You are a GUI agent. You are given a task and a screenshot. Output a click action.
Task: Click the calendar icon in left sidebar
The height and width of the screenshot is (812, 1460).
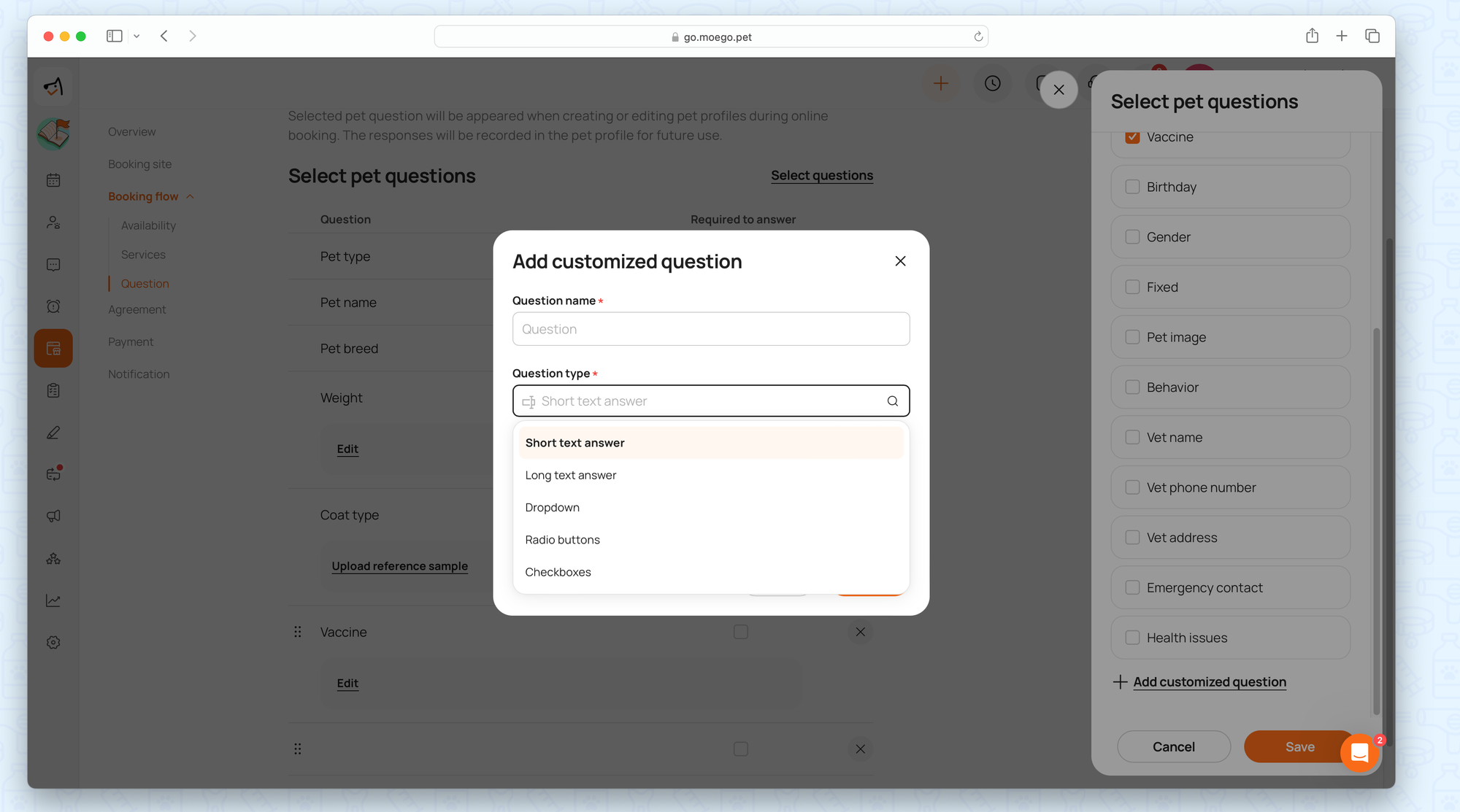53,180
